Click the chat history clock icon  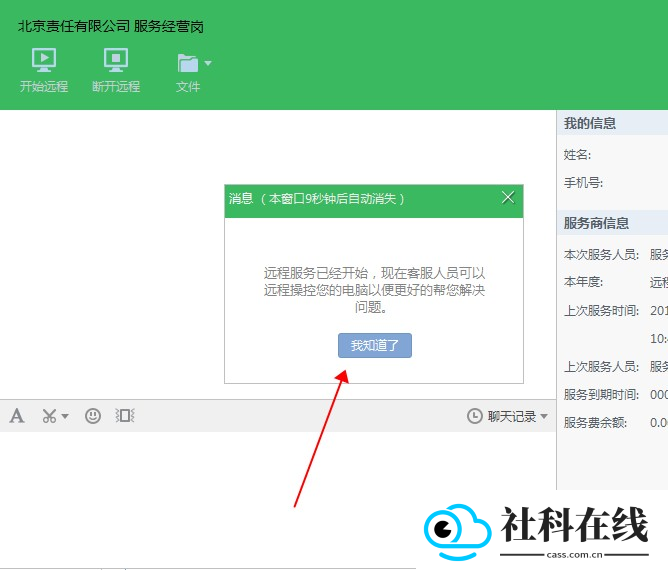(475, 416)
